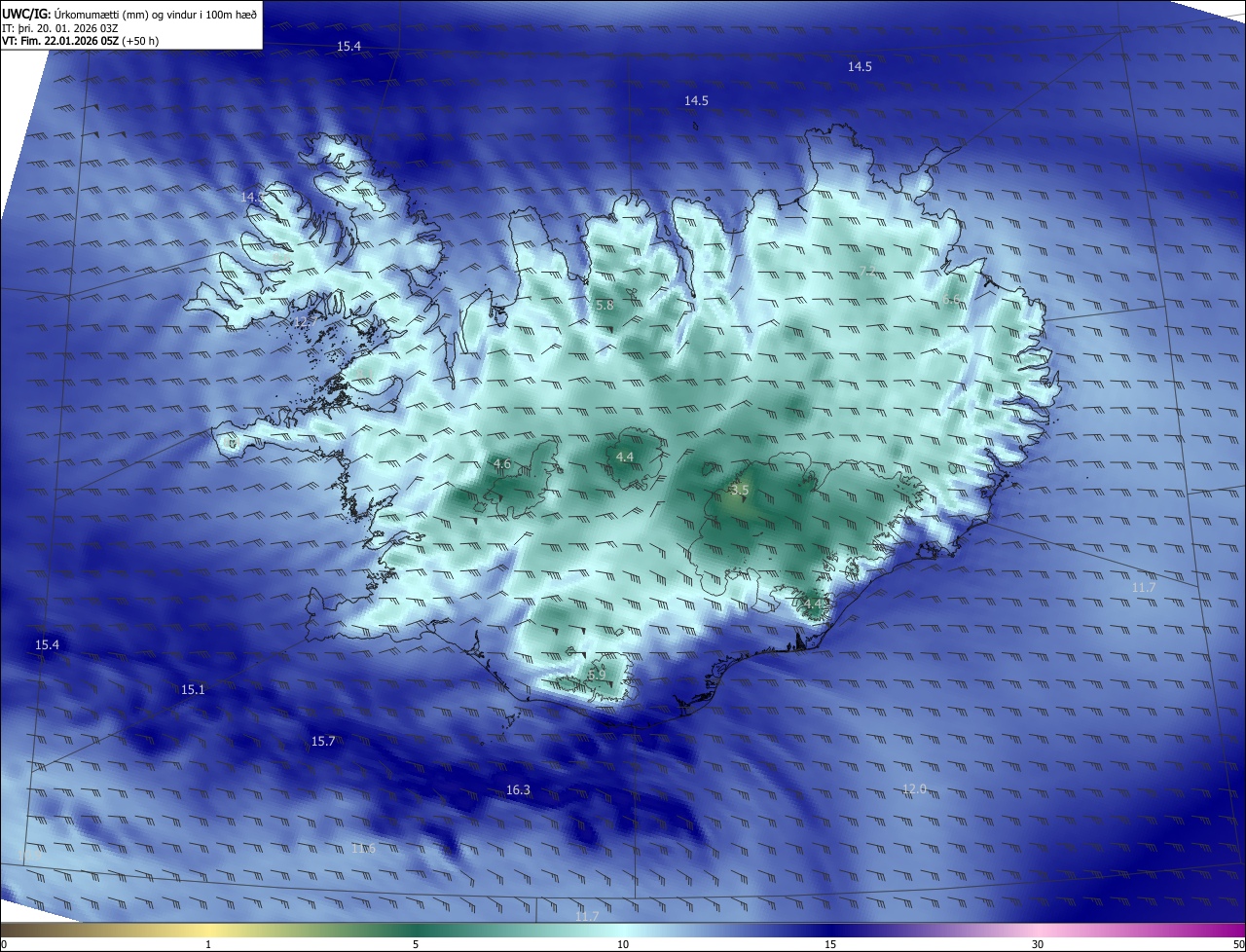Click the colour scale label '5'
Image resolution: width=1246 pixels, height=952 pixels.
[x=416, y=944]
